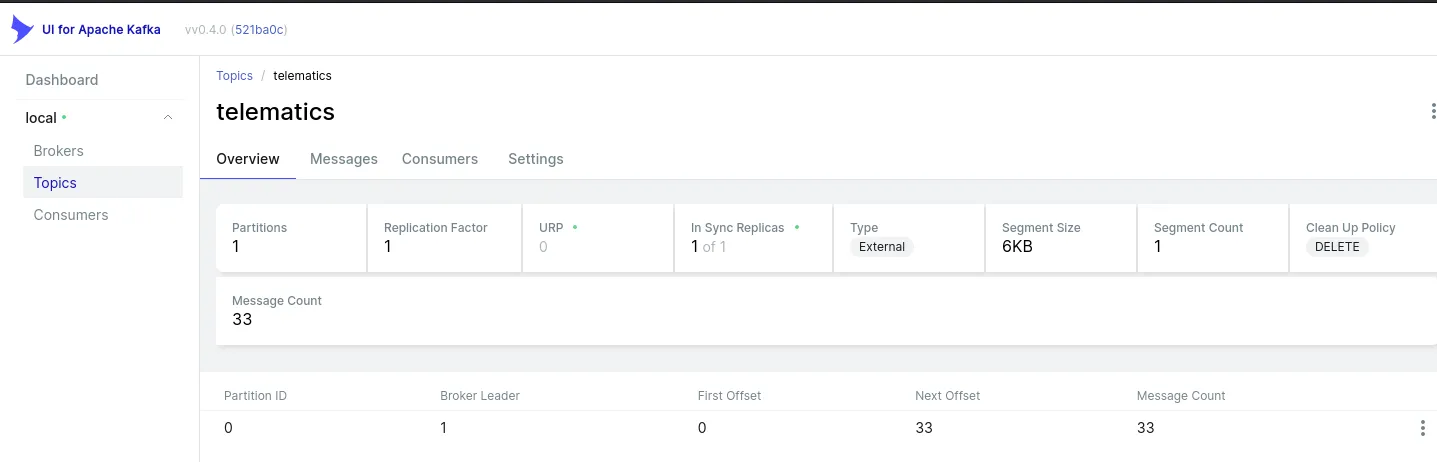The height and width of the screenshot is (462, 1437).
Task: Click the UI for Apache Kafka logo icon
Action: (x=22, y=30)
